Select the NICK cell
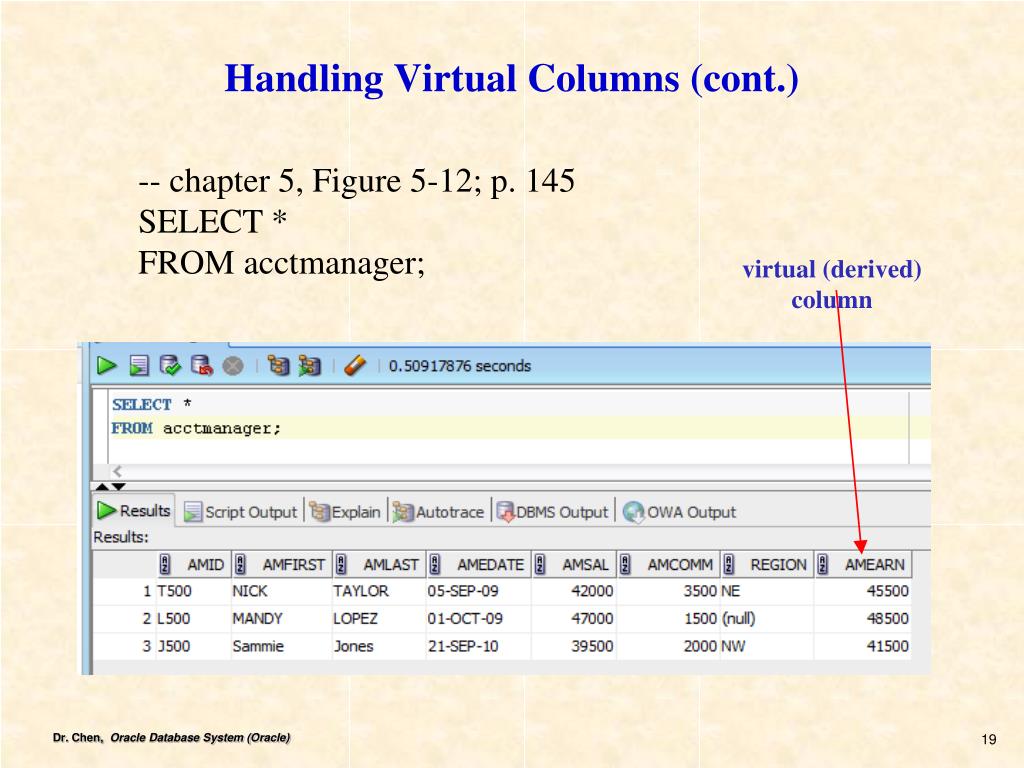 [281, 591]
